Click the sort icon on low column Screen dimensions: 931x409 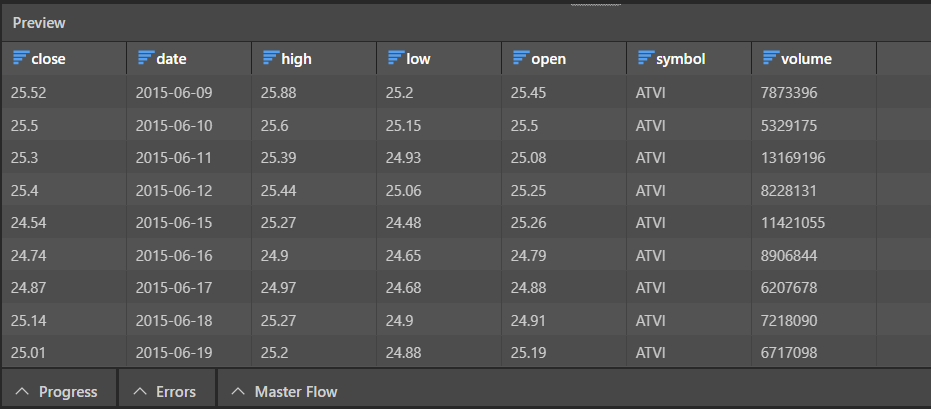(395, 58)
